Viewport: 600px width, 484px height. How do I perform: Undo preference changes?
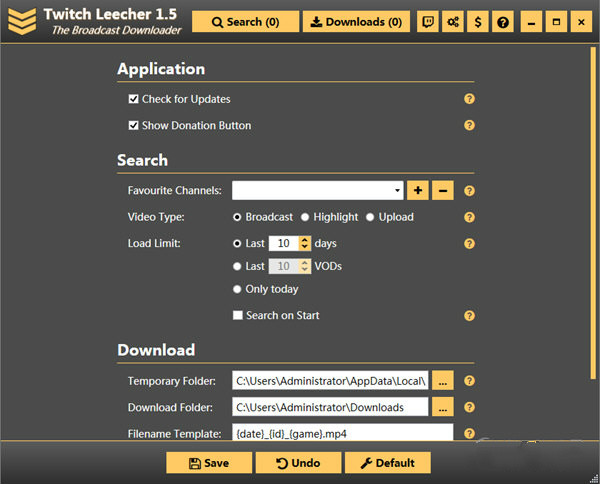point(298,463)
